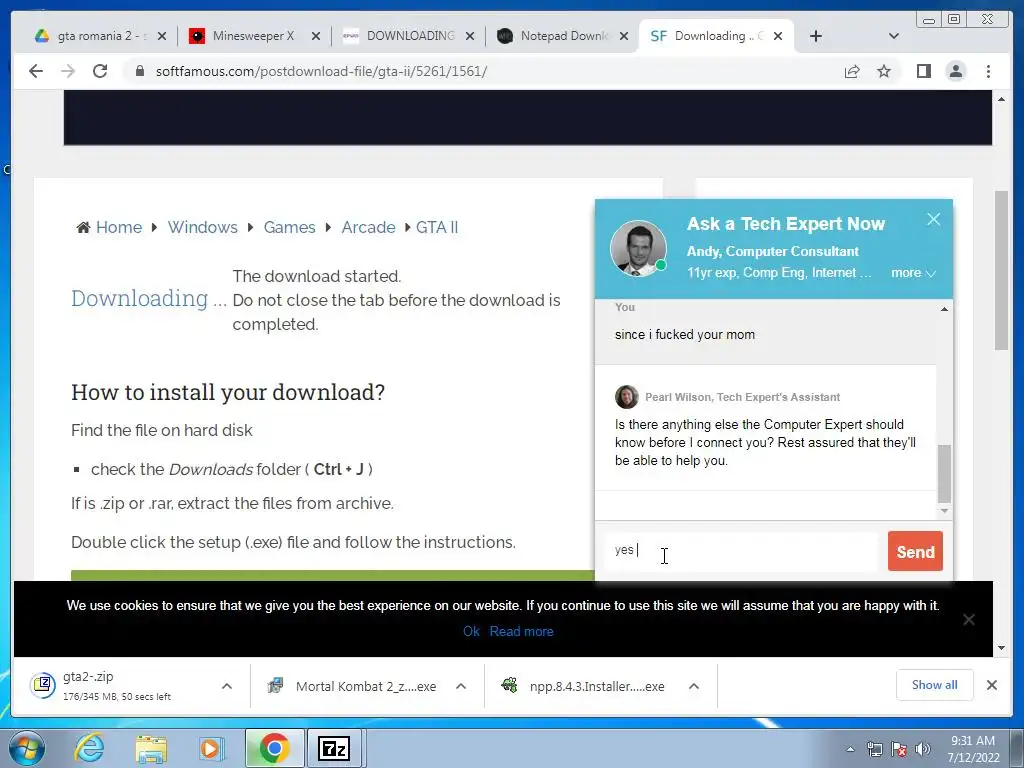Click the padlock site info icon
The height and width of the screenshot is (768, 1024).
point(140,71)
